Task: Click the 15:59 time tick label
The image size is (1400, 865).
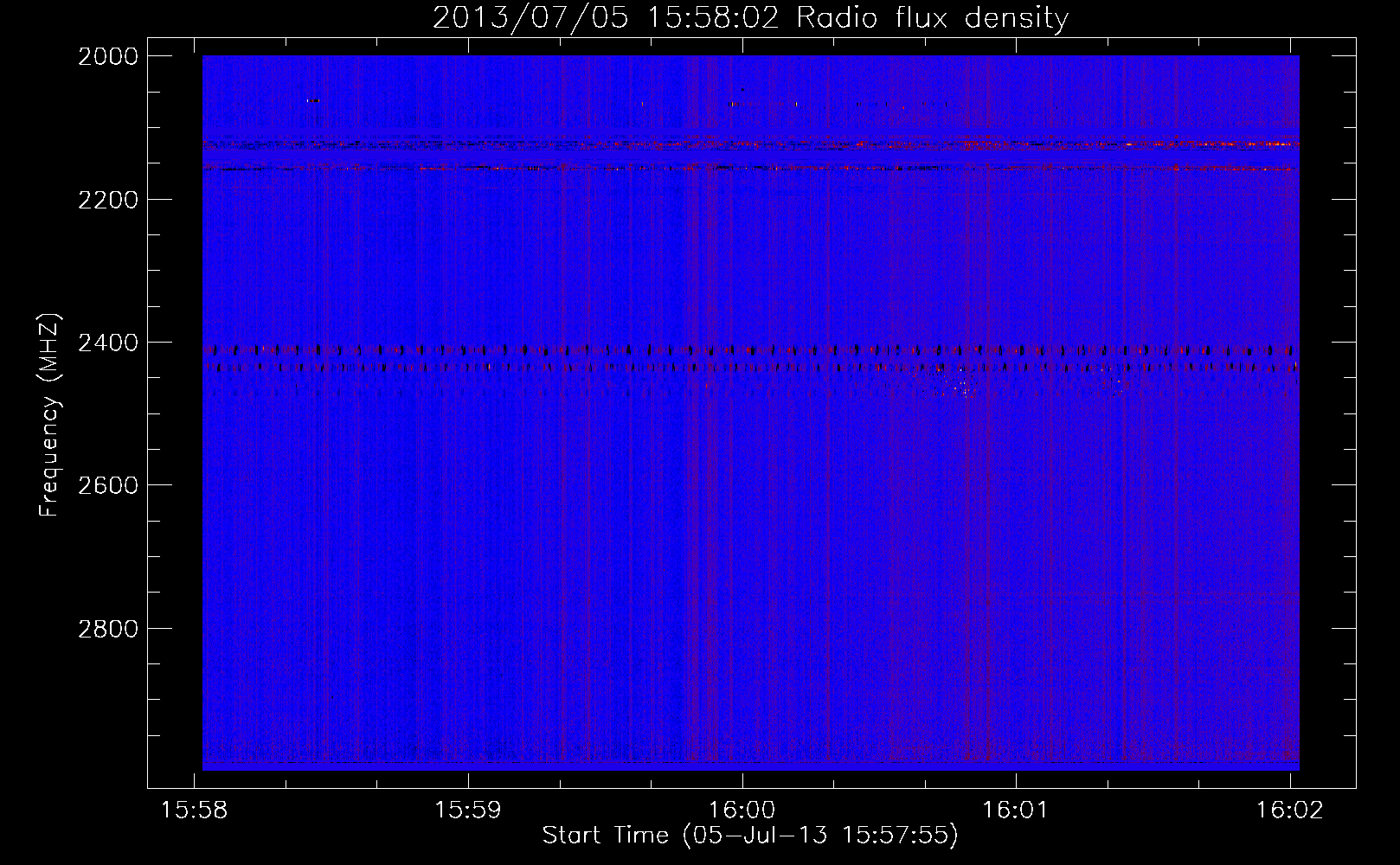Action: coord(468,811)
